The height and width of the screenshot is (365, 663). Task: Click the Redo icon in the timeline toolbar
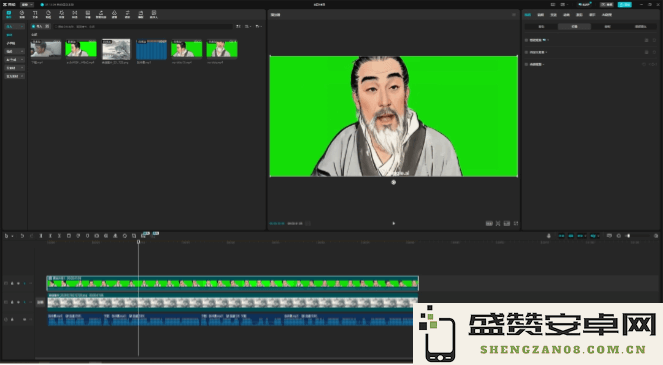click(x=32, y=236)
